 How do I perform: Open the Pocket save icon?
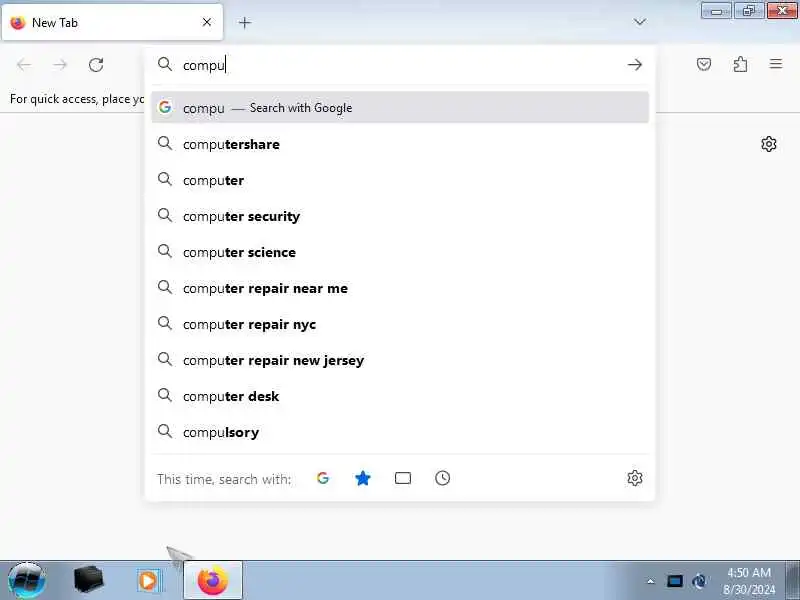pos(704,64)
